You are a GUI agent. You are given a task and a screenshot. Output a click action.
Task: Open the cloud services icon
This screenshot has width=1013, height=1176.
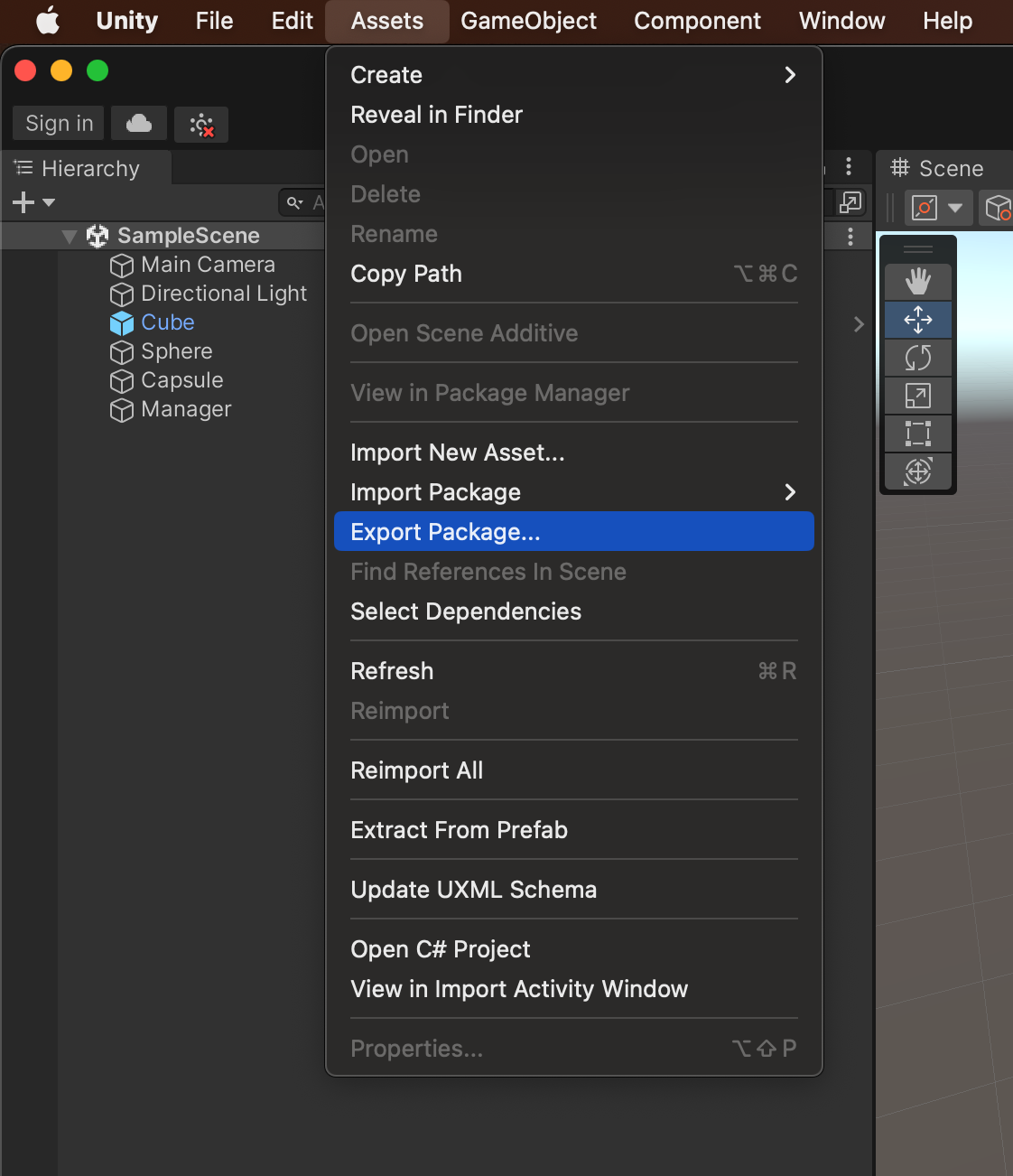(x=139, y=123)
